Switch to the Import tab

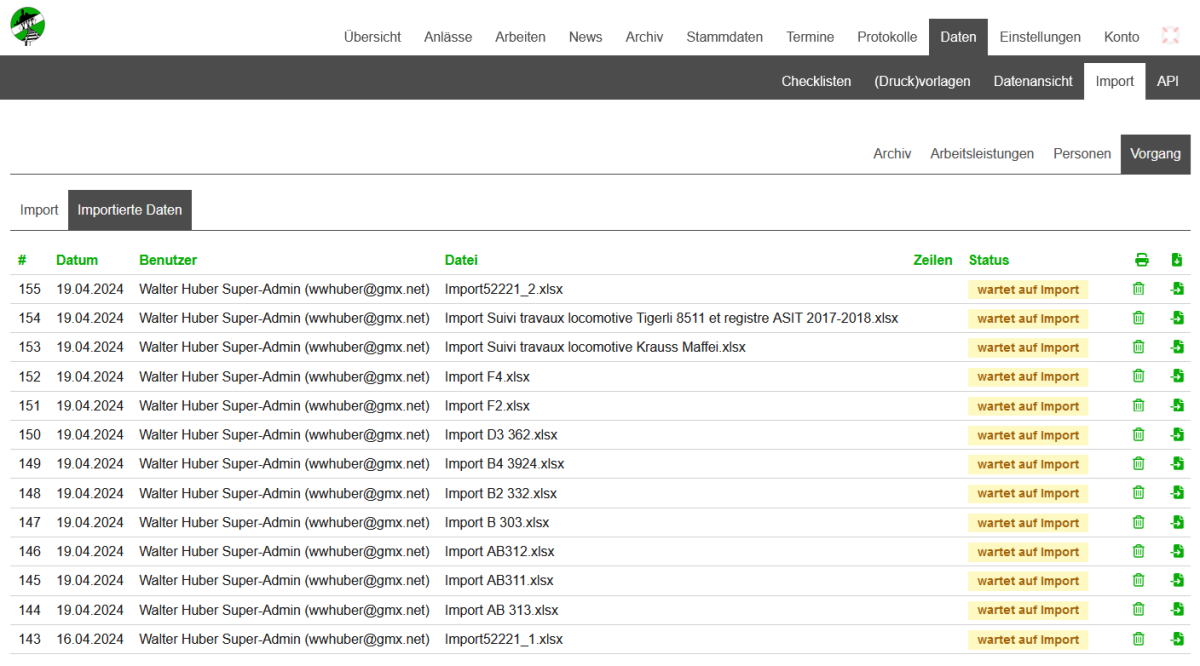coord(39,210)
